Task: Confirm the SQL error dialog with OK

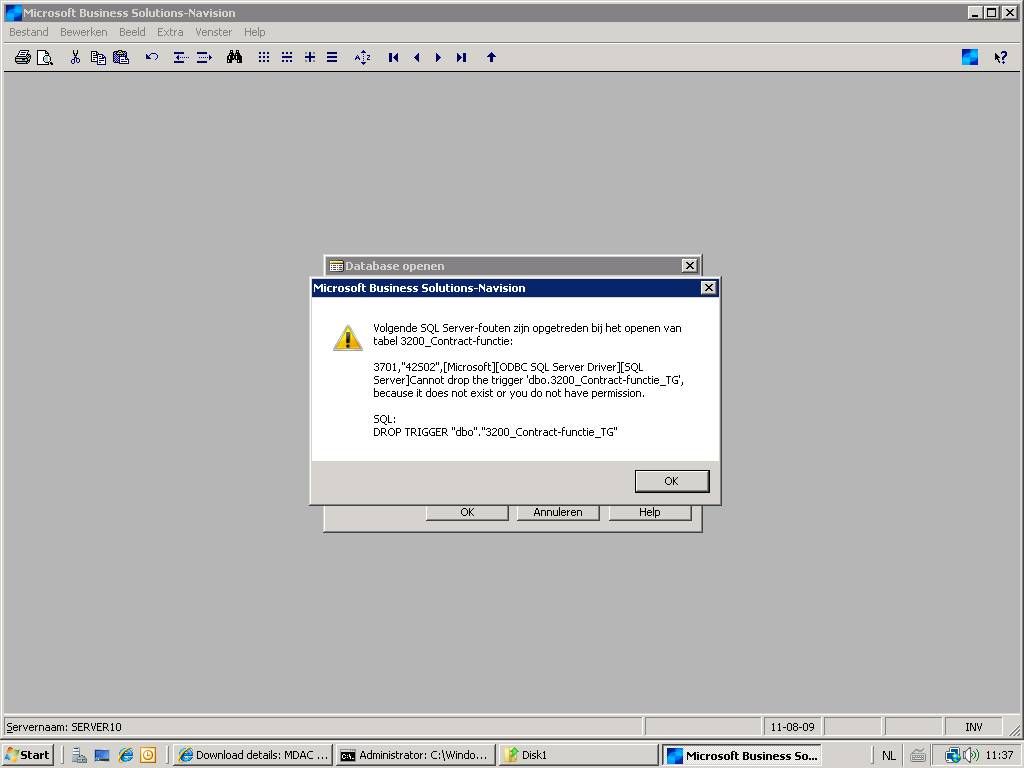Action: tap(671, 481)
